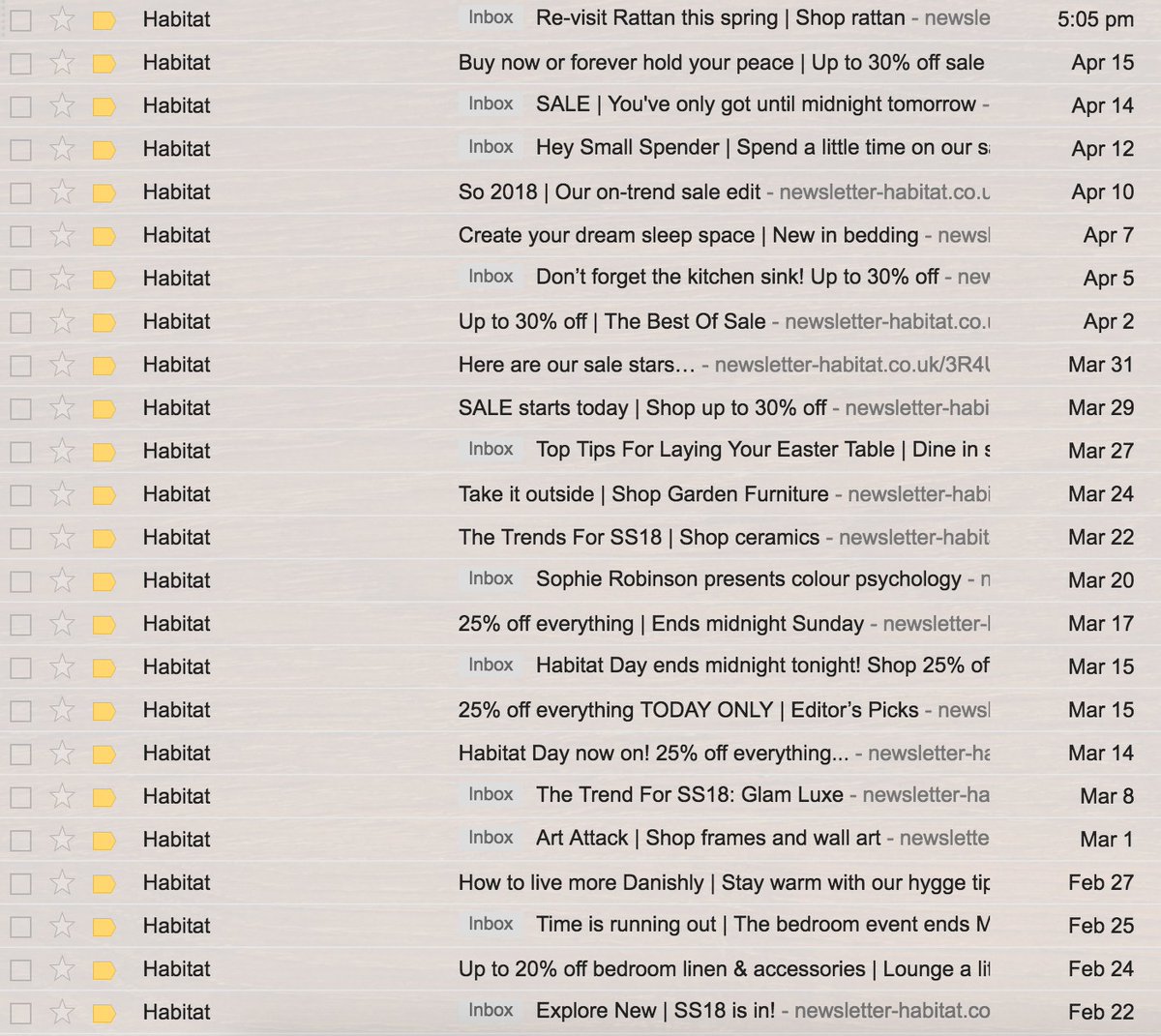The width and height of the screenshot is (1161, 1036).
Task: Click Inbox label on Don't forget the kitchen sink email
Action: (x=491, y=277)
